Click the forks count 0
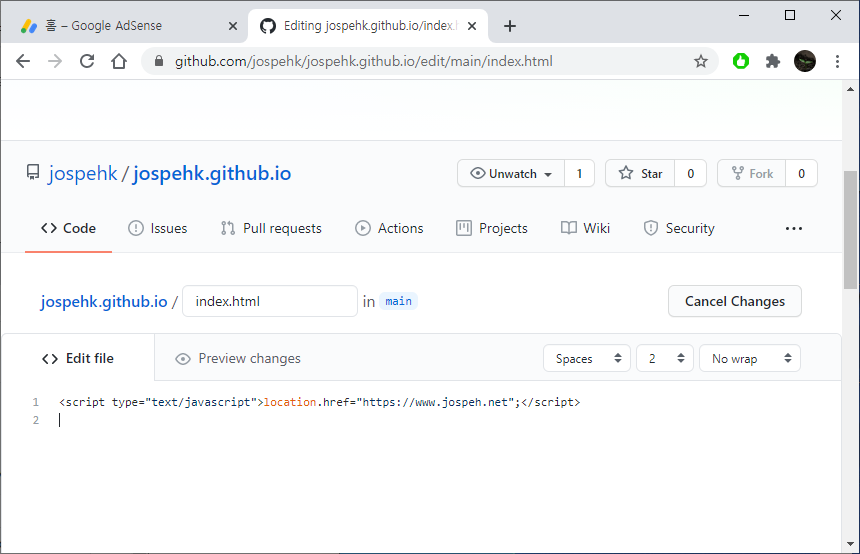The image size is (860, 554). pyautogui.click(x=801, y=173)
